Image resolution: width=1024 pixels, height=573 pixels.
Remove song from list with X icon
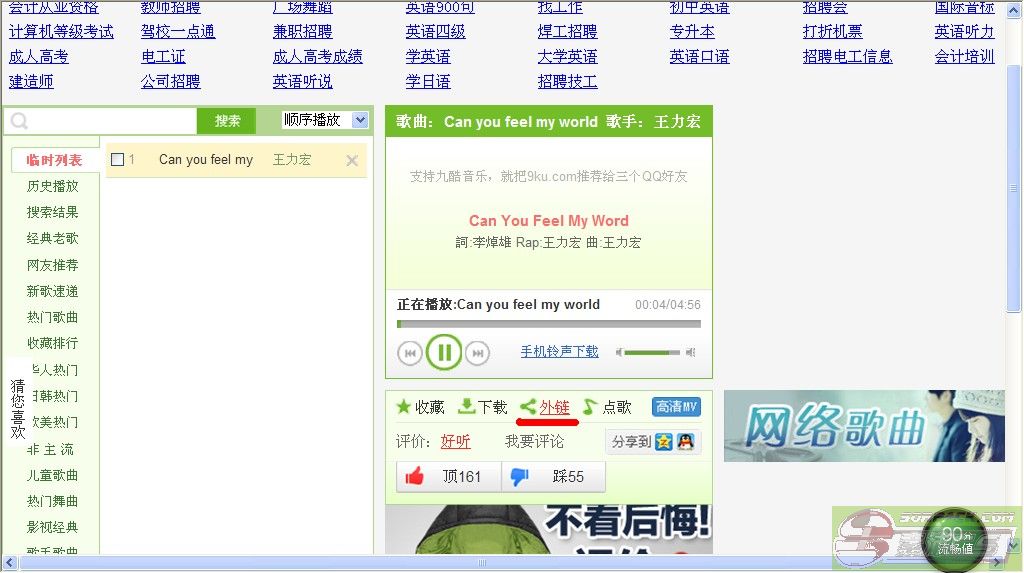pos(352,160)
